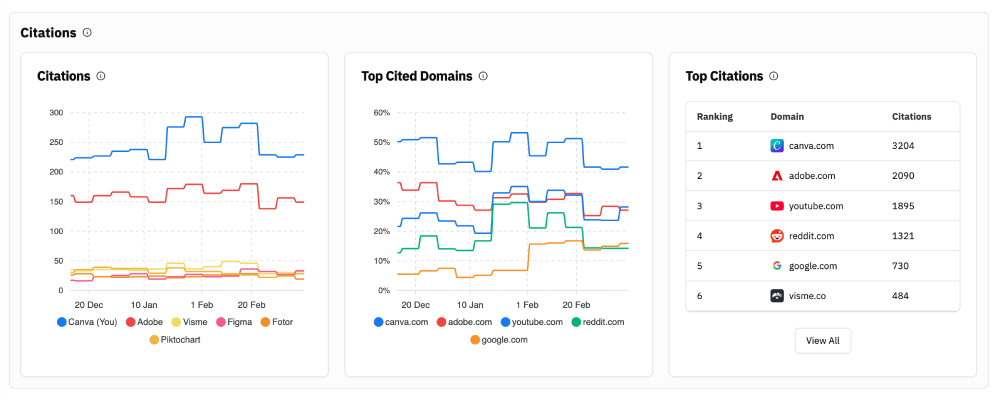Click the Adobe logo icon in table
Screen dimensions: 1000x400
coord(777,176)
